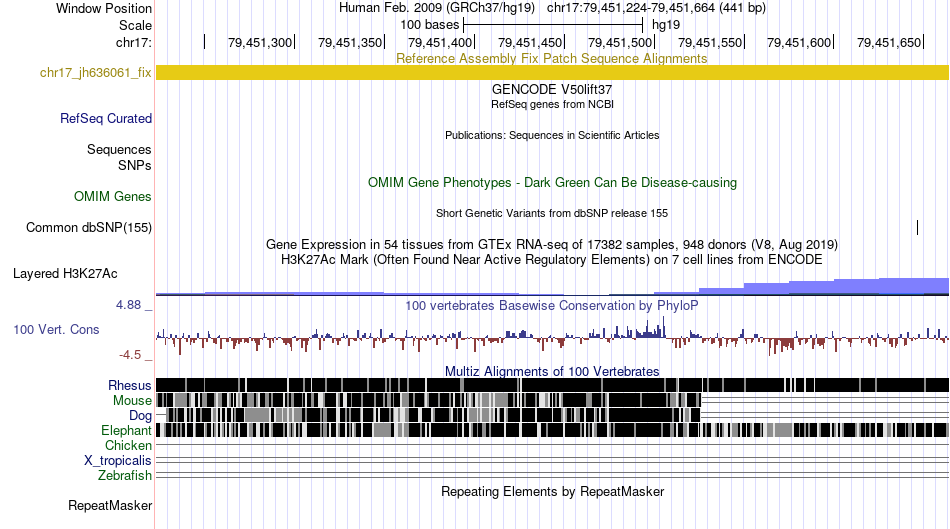This screenshot has width=950, height=529.
Task: Click the GTEx Gene Expression track title
Action: [552, 244]
